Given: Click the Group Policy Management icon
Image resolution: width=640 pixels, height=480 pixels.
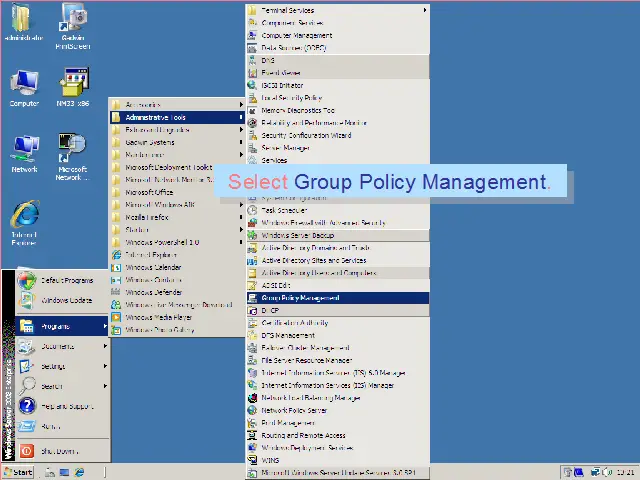Looking at the screenshot, I should coord(253,298).
